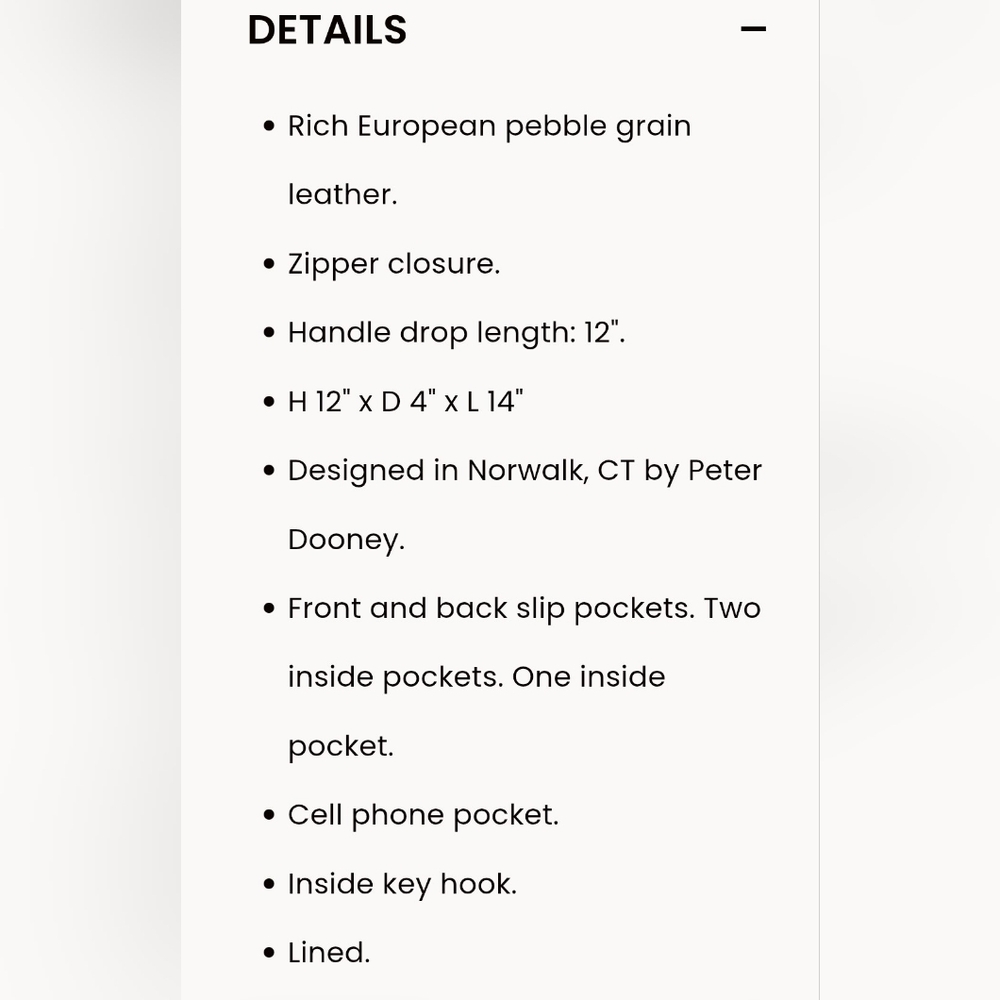Collapse the Details section minus icon
1000x1000 pixels.
click(753, 29)
